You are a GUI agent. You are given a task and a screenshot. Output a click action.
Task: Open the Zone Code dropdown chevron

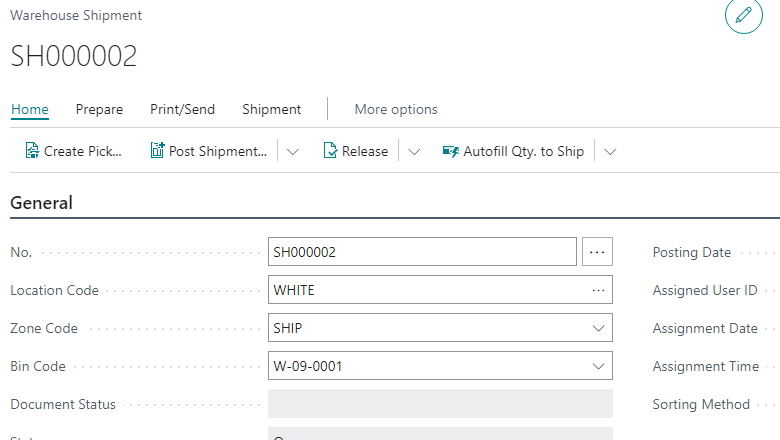(598, 328)
